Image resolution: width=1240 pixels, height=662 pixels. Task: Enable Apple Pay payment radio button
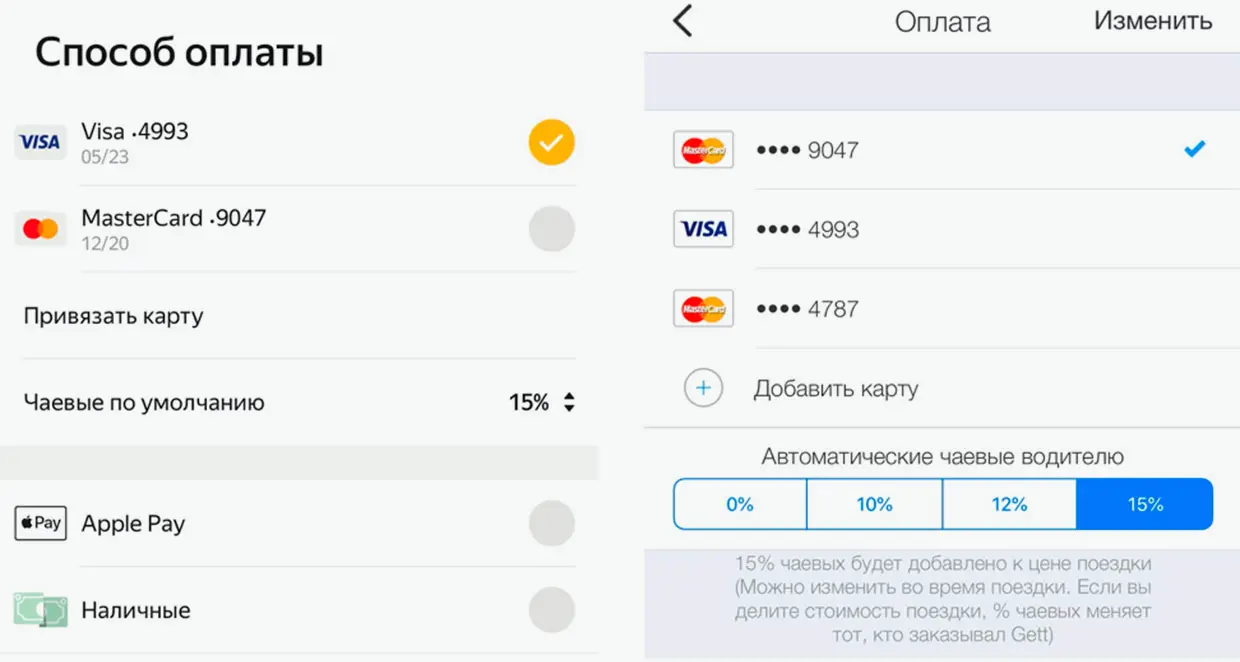click(x=551, y=523)
